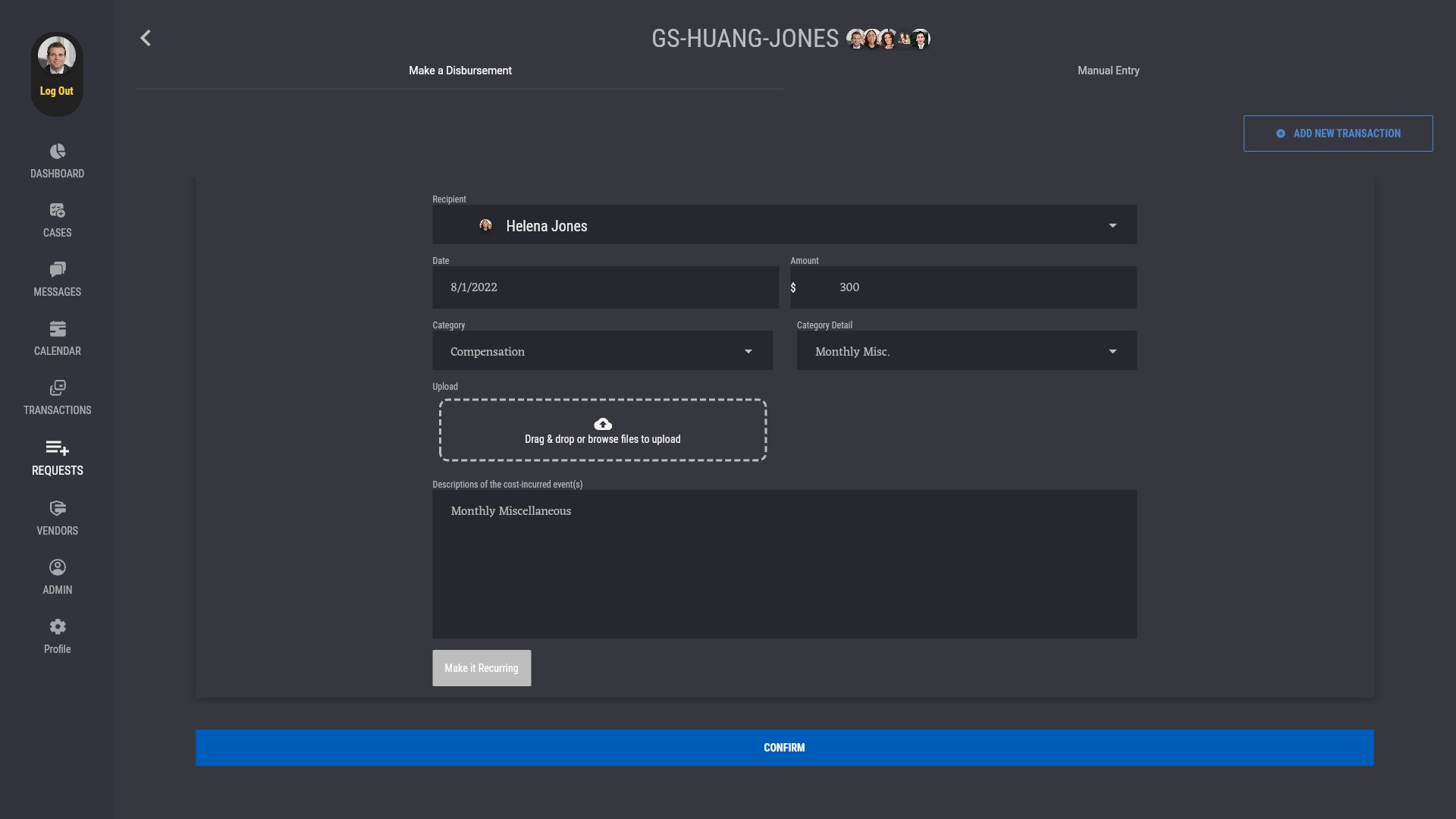Image resolution: width=1456 pixels, height=819 pixels.
Task: Open the Category Compensation dropdown
Action: coord(748,351)
